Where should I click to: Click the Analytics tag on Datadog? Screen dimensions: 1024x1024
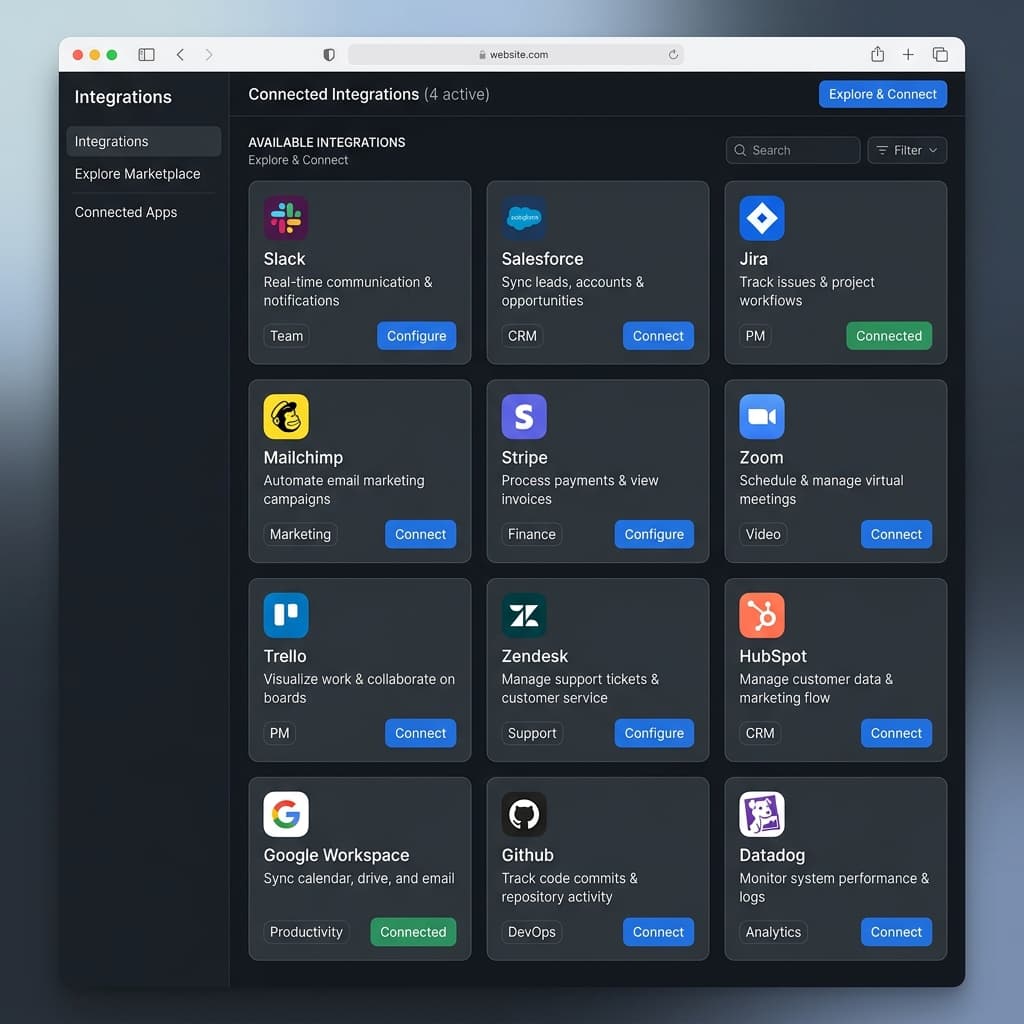click(x=773, y=932)
